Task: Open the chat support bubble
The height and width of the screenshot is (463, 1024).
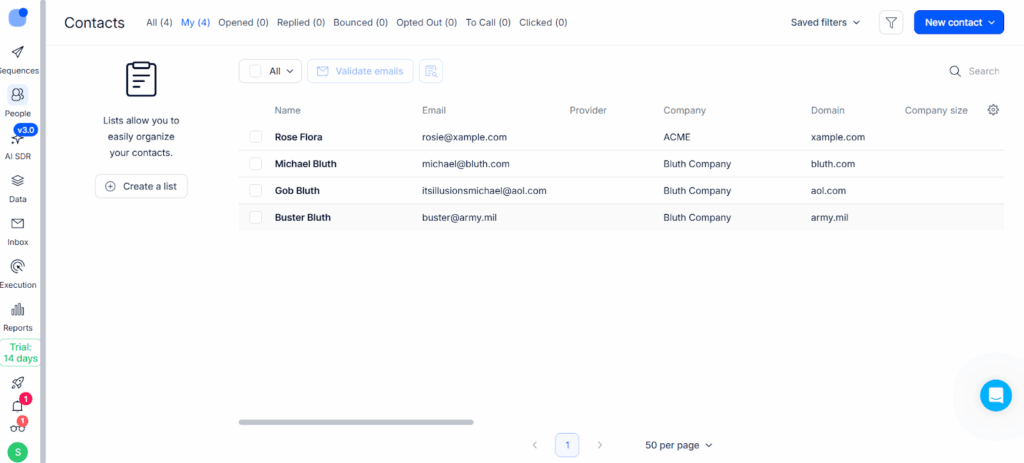Action: click(996, 395)
